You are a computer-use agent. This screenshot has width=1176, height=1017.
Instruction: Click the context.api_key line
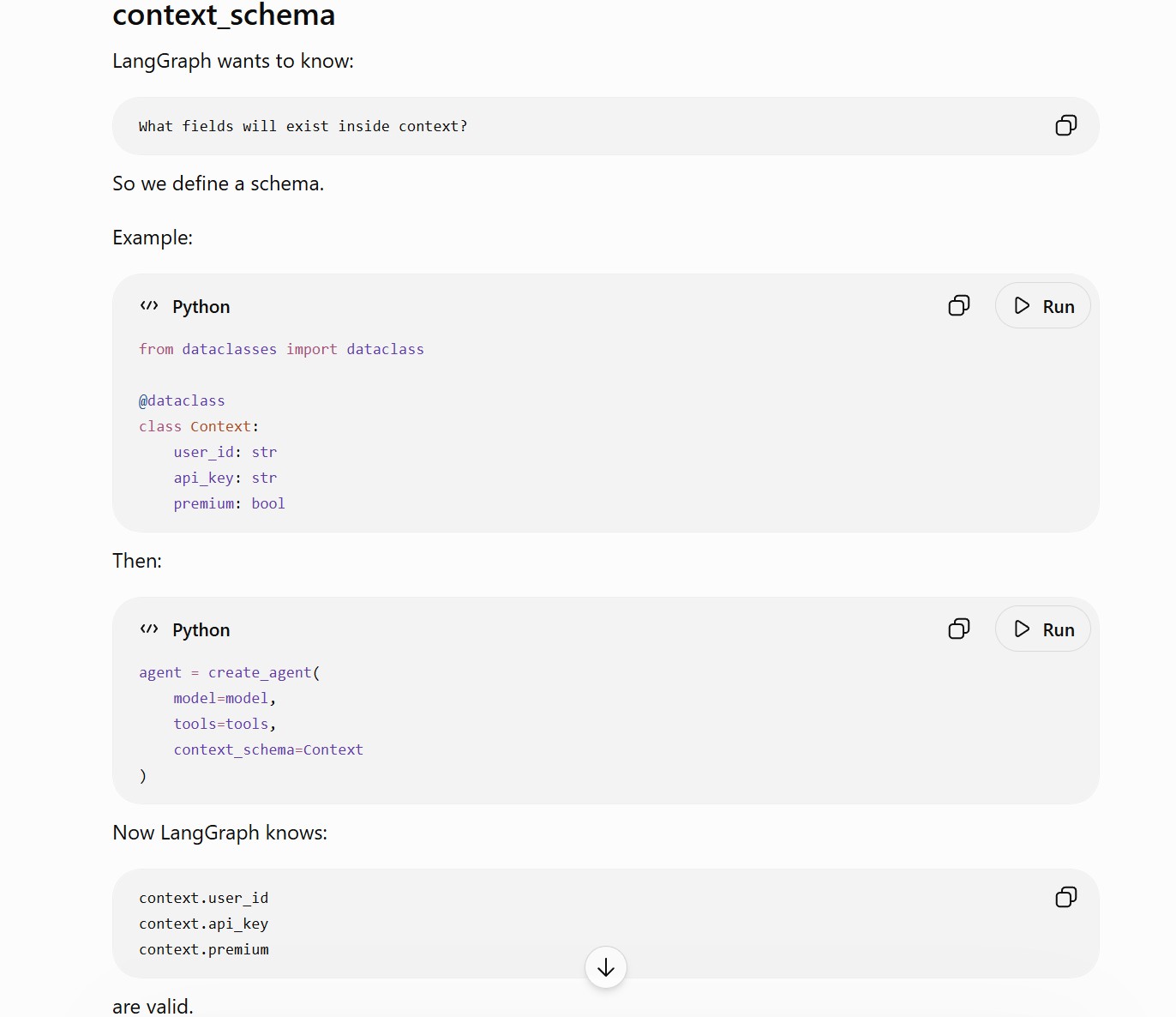203,924
